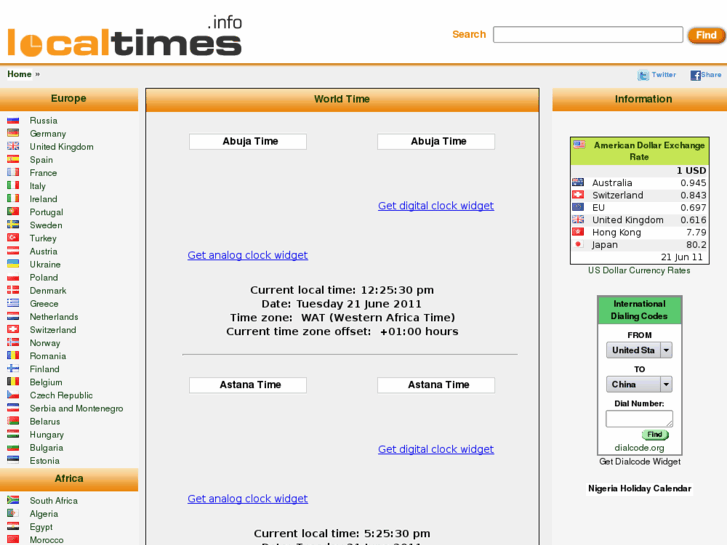Click the South Africa flag icon
Viewport: 727px width, 545px height.
click(x=13, y=500)
